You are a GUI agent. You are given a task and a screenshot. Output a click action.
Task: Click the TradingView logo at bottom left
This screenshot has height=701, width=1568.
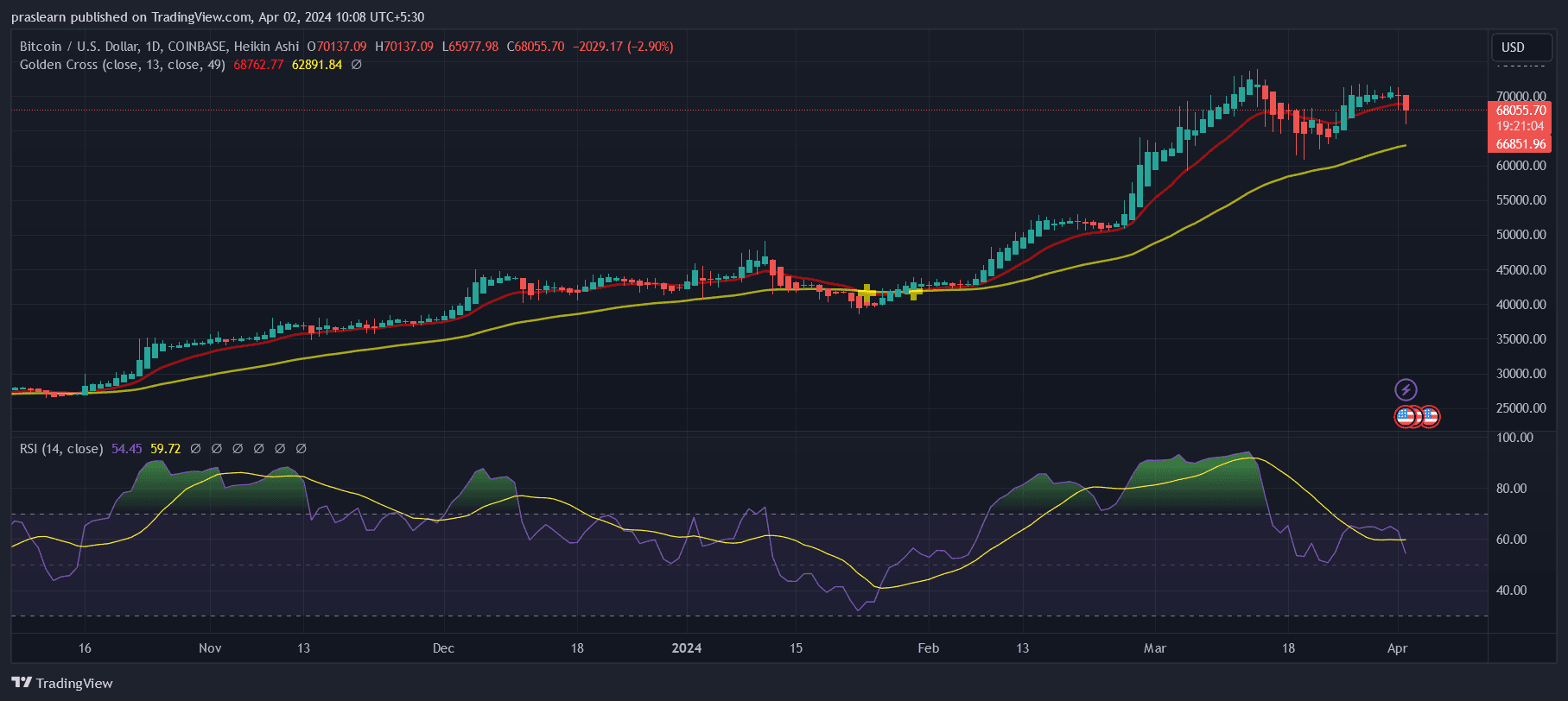point(62,683)
